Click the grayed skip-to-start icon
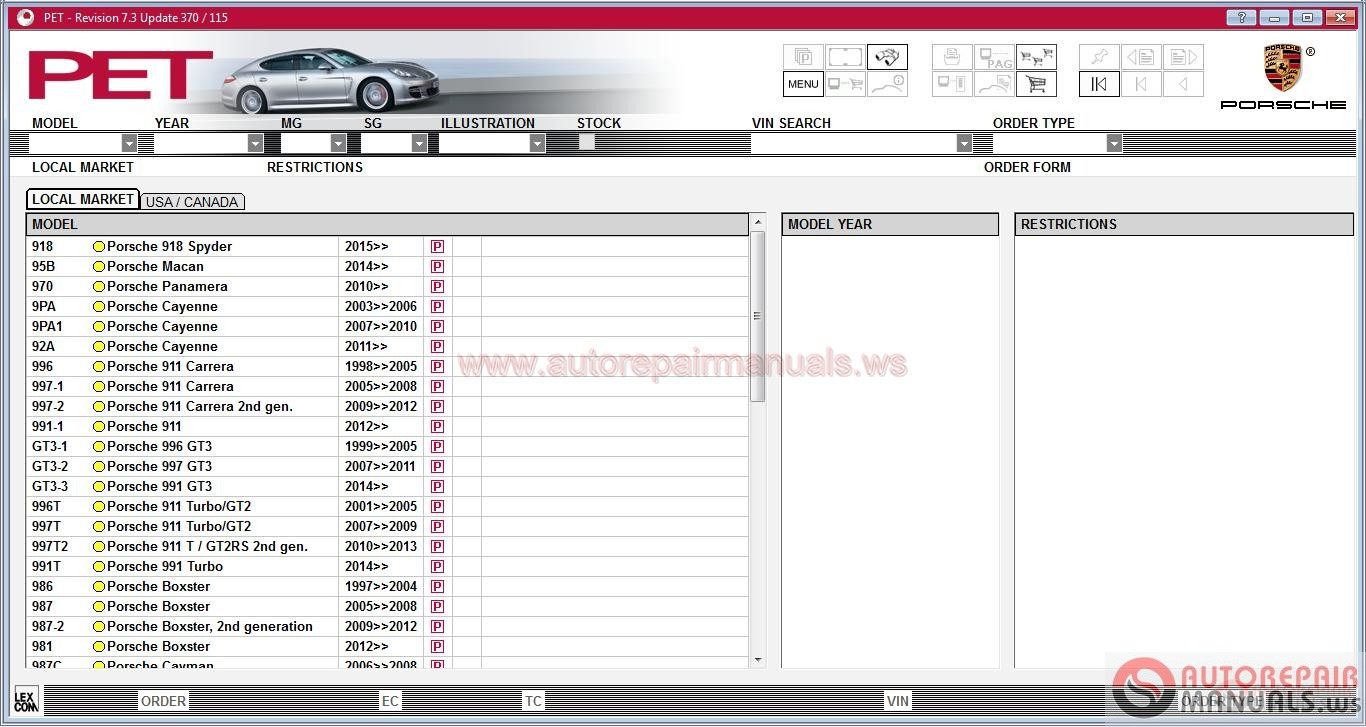This screenshot has height=727, width=1366. 1141,84
